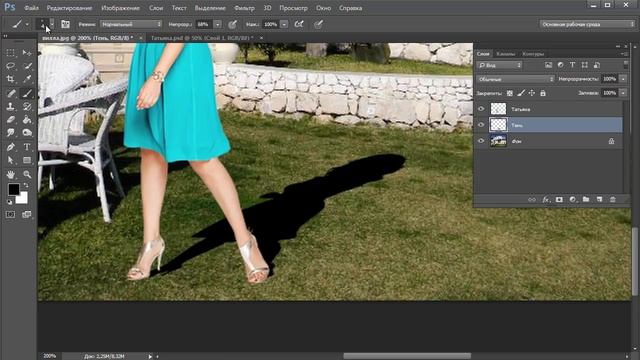Select the Smudge tool
Viewport: 640px width, 360px height.
coord(11,133)
